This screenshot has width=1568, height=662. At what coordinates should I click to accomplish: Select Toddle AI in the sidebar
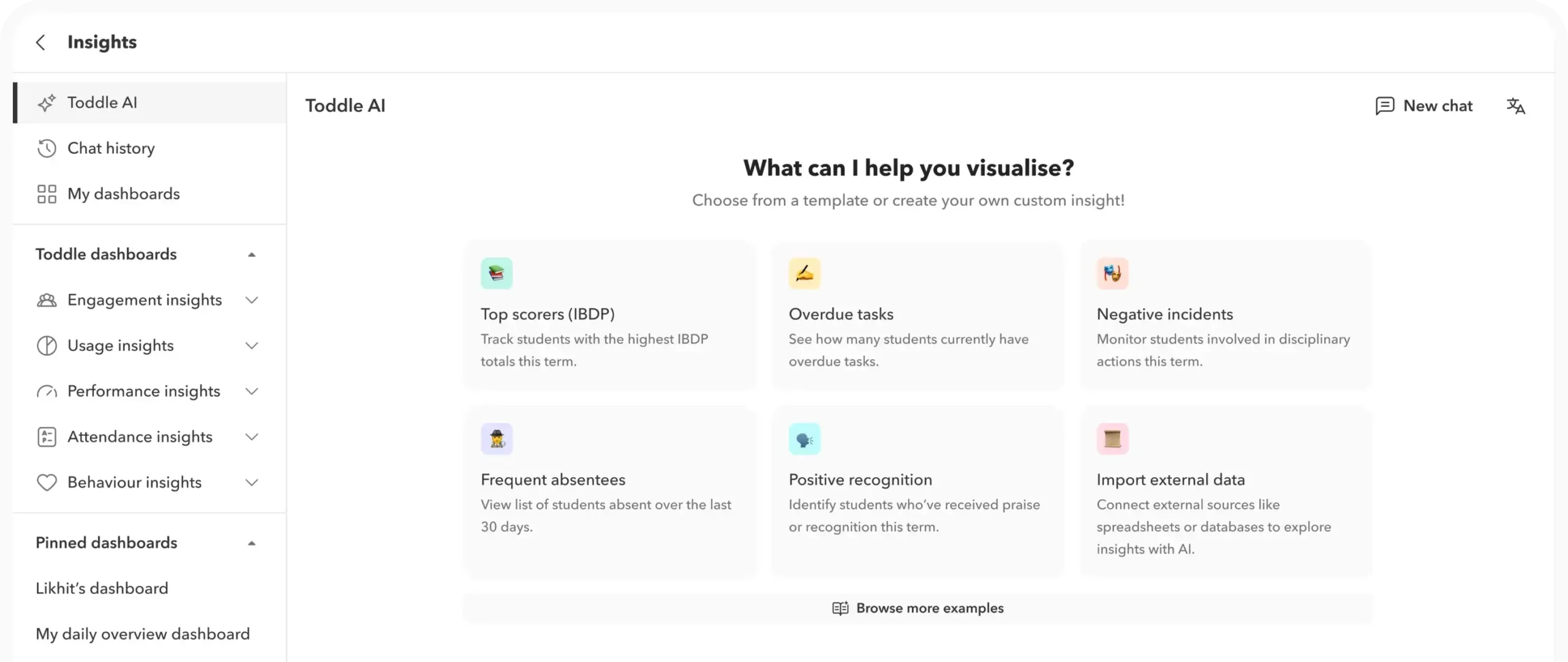pos(149,103)
